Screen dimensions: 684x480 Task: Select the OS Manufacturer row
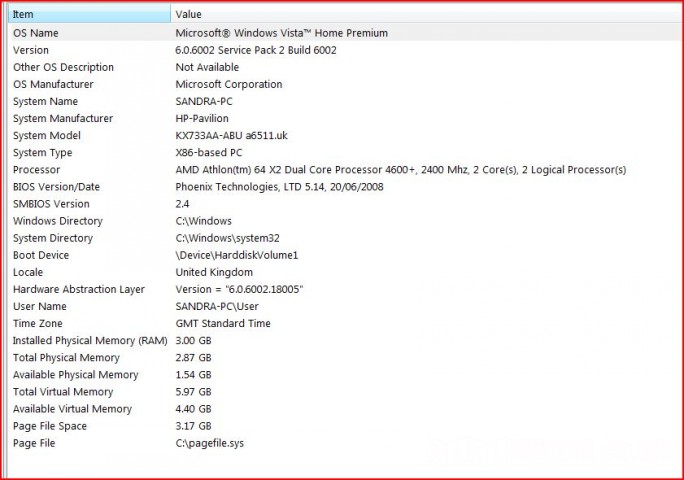53,84
